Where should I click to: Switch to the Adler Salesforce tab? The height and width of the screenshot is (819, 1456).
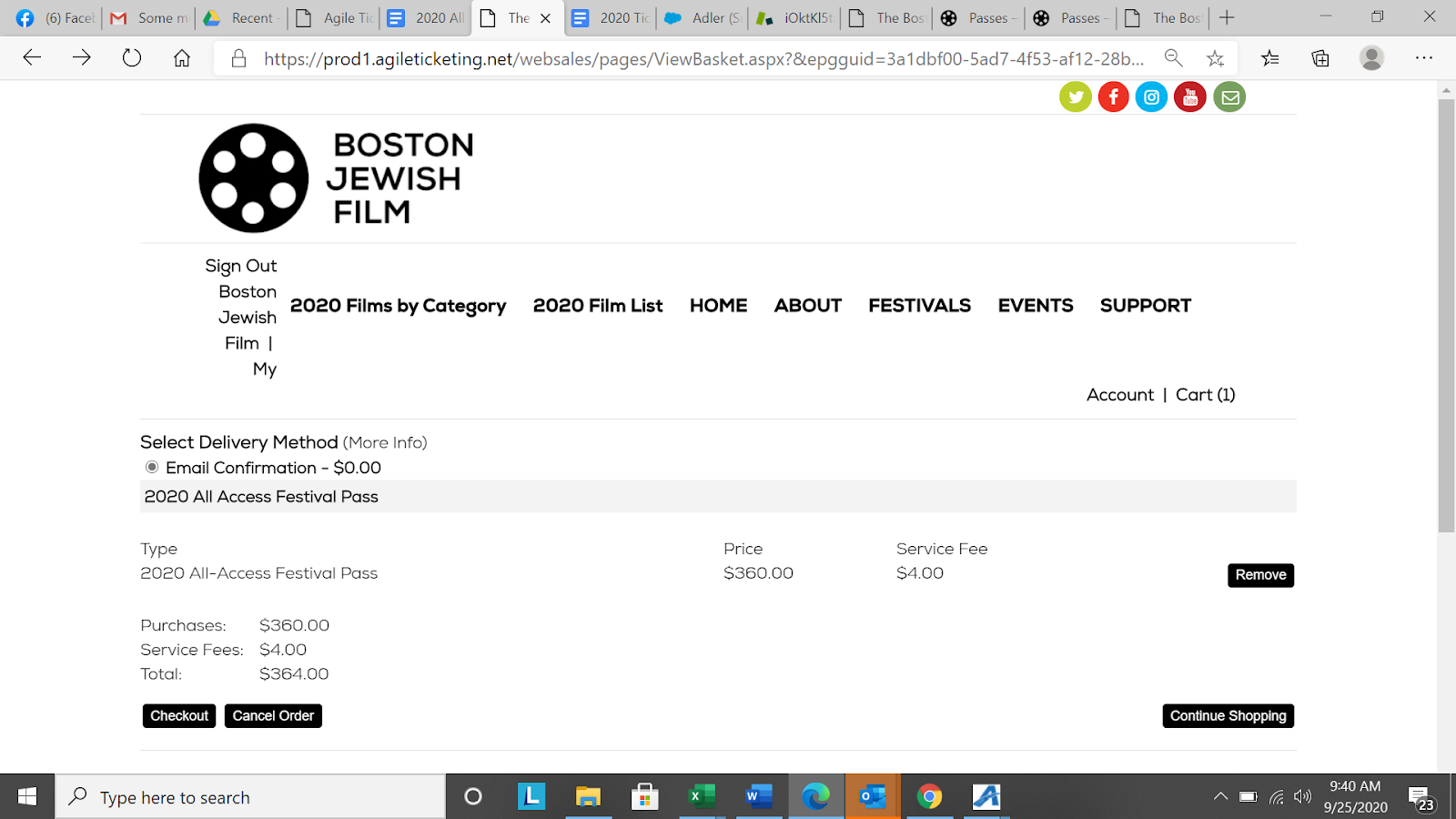tap(703, 17)
